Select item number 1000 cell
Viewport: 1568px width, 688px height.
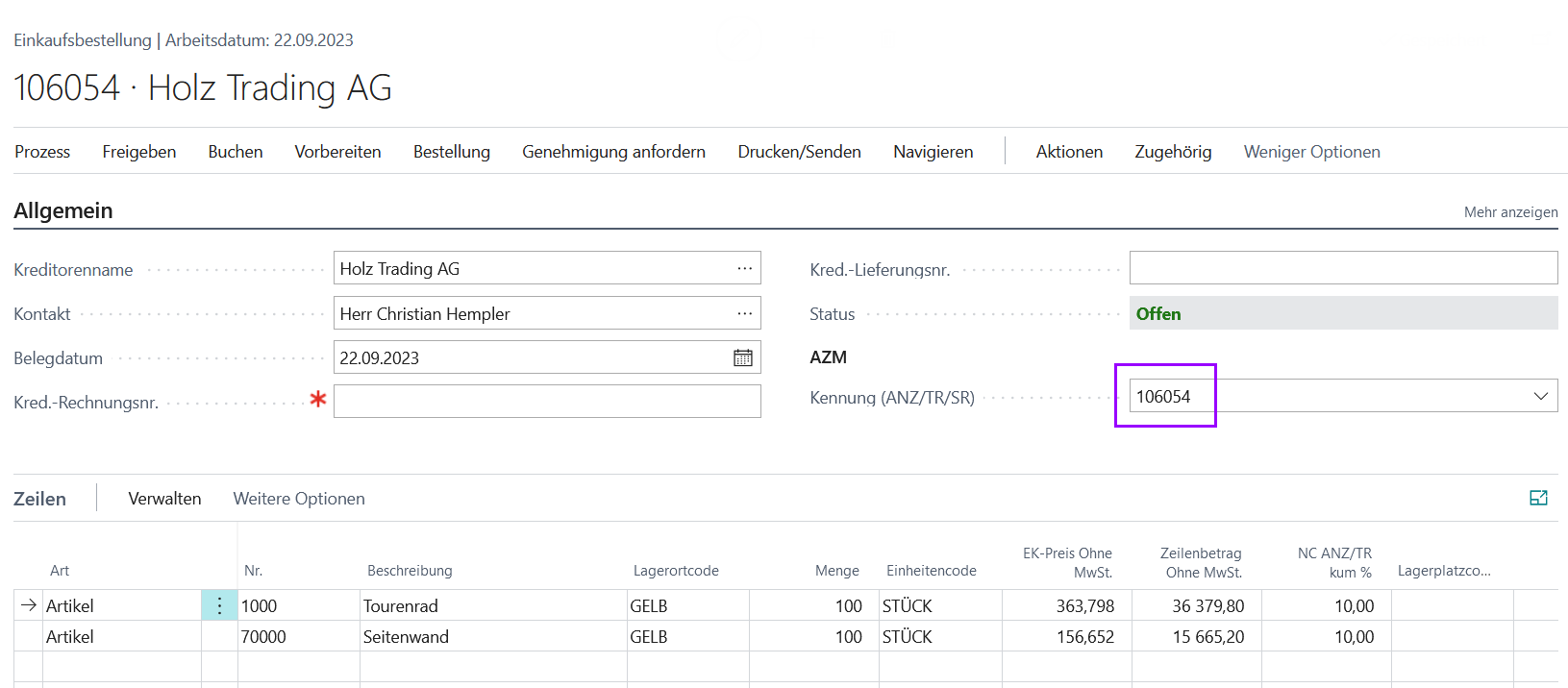(299, 605)
